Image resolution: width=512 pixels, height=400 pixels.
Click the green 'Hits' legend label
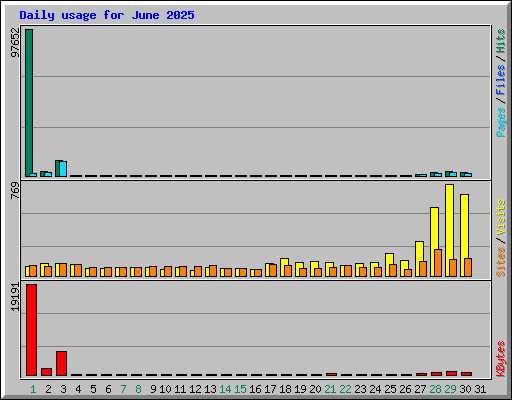tap(501, 41)
